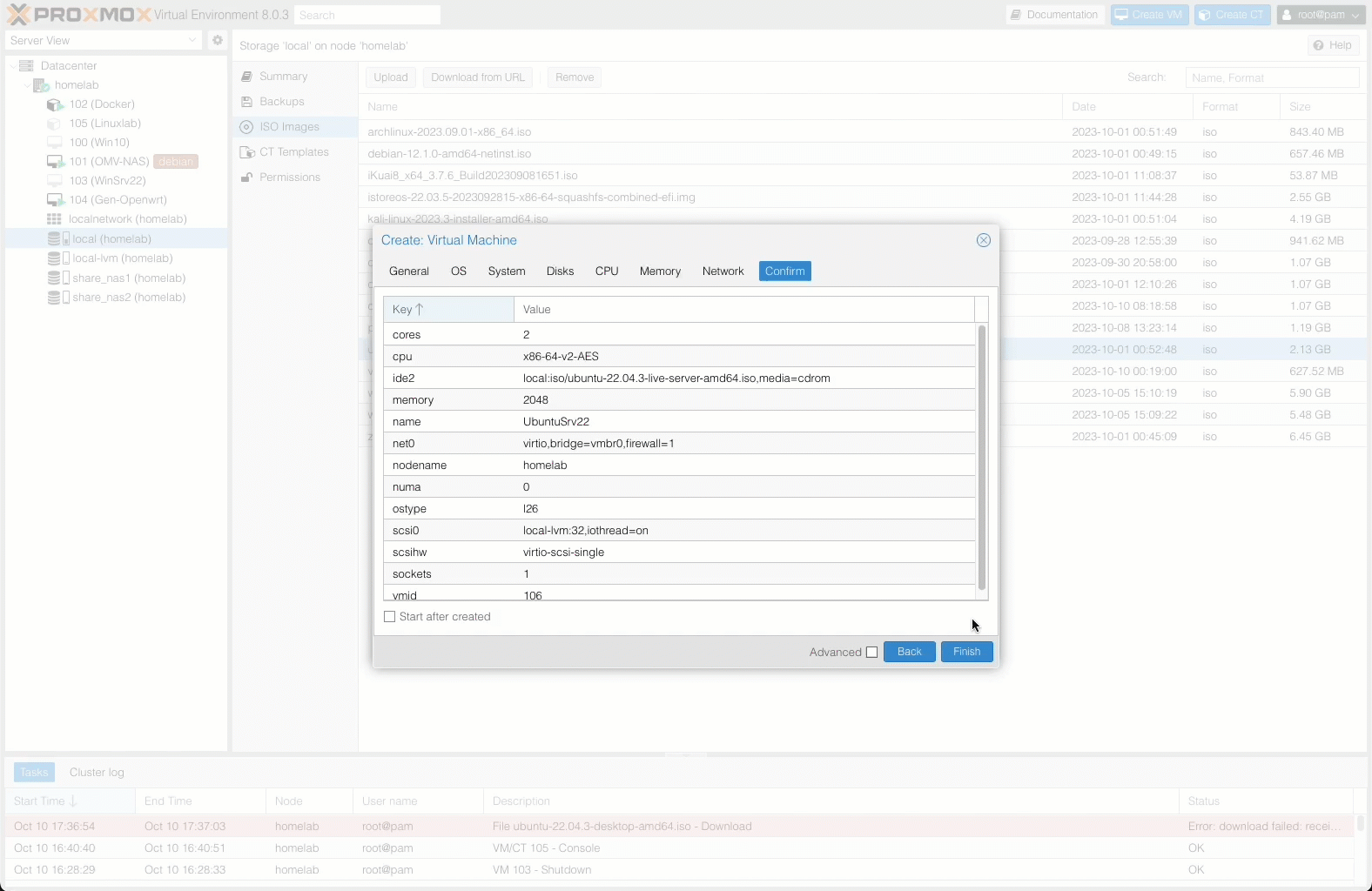Click the debian tag on OMV-NAS
Image resolution: width=1372 pixels, height=891 pixels.
point(176,162)
